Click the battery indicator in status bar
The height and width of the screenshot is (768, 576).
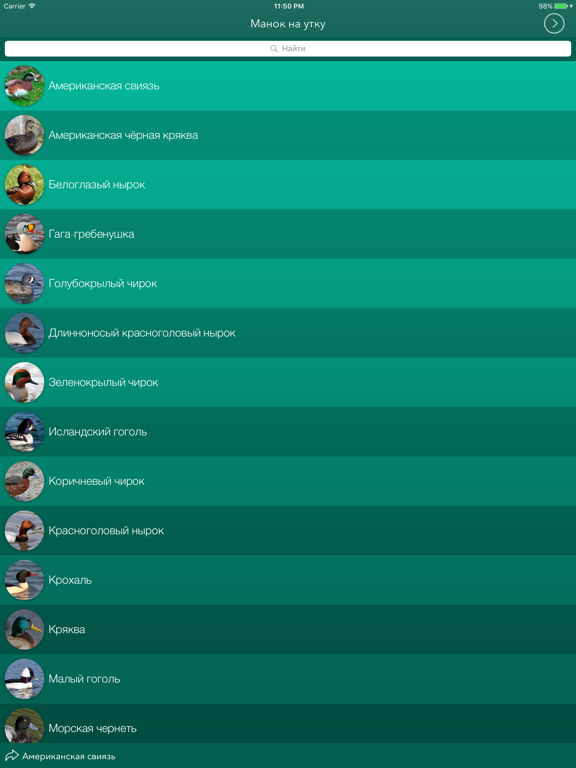[x=561, y=6]
